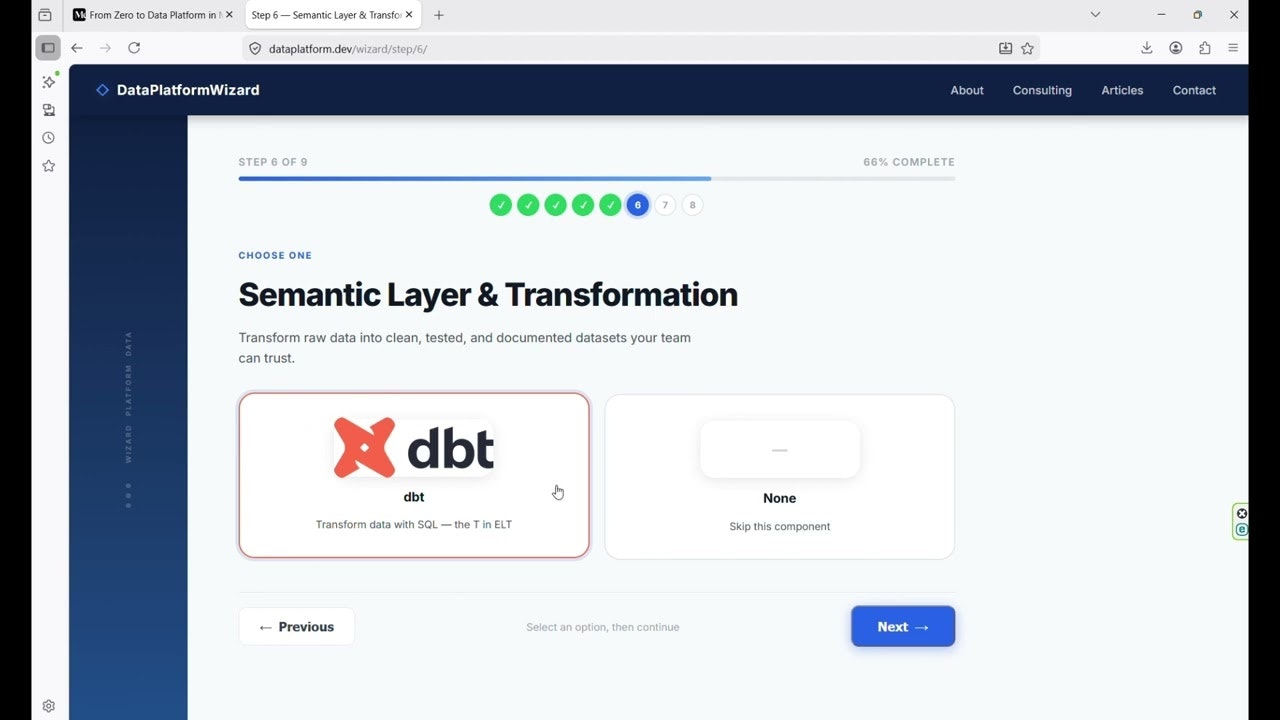Close the 'From Zero to Data Platform' tab
1280x720 pixels.
click(228, 15)
